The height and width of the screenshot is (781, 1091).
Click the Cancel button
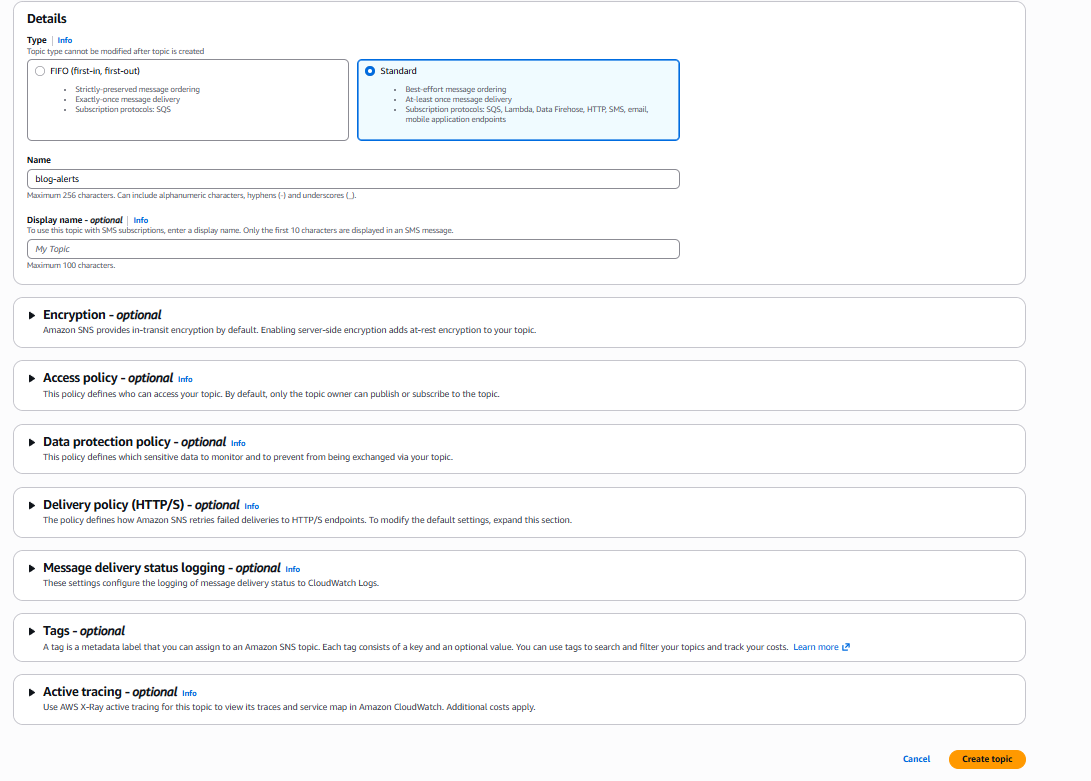[916, 759]
